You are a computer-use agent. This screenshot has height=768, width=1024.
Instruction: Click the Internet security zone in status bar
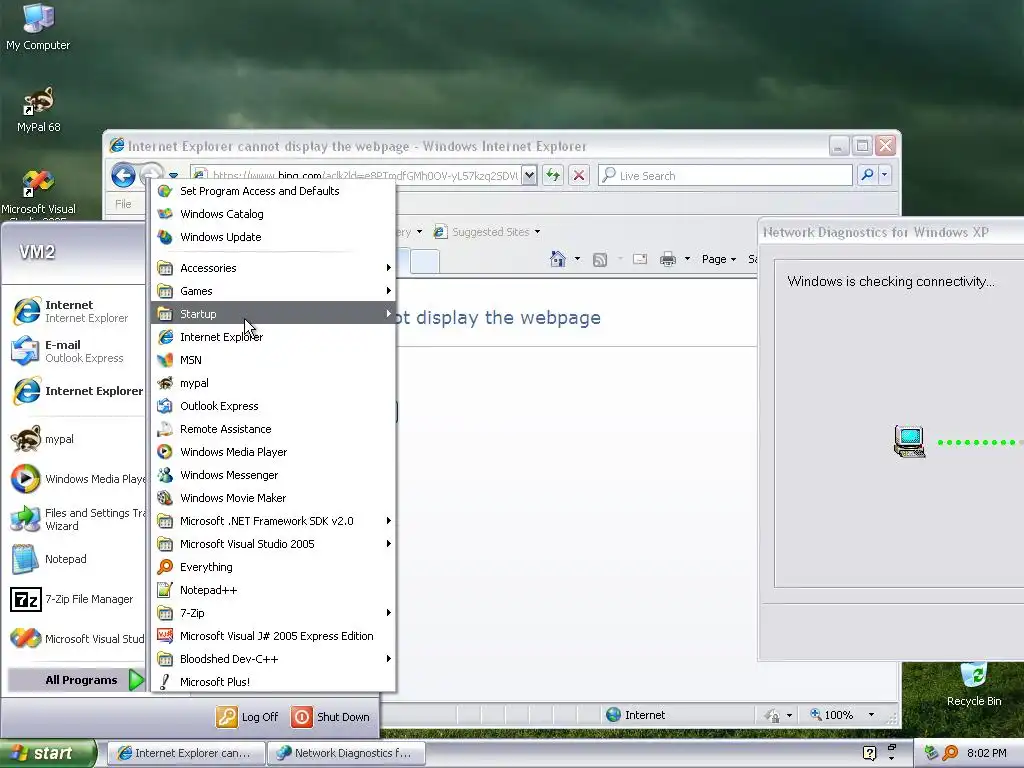coord(635,715)
